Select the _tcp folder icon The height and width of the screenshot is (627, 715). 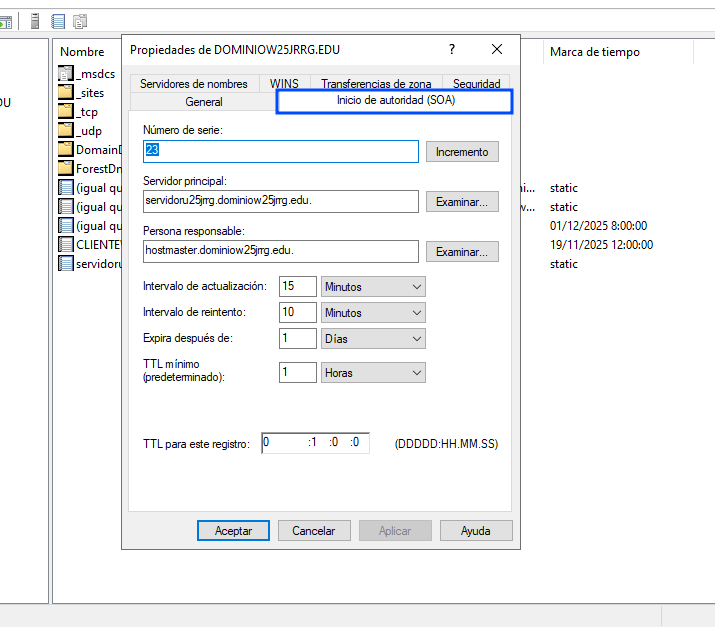click(x=66, y=111)
